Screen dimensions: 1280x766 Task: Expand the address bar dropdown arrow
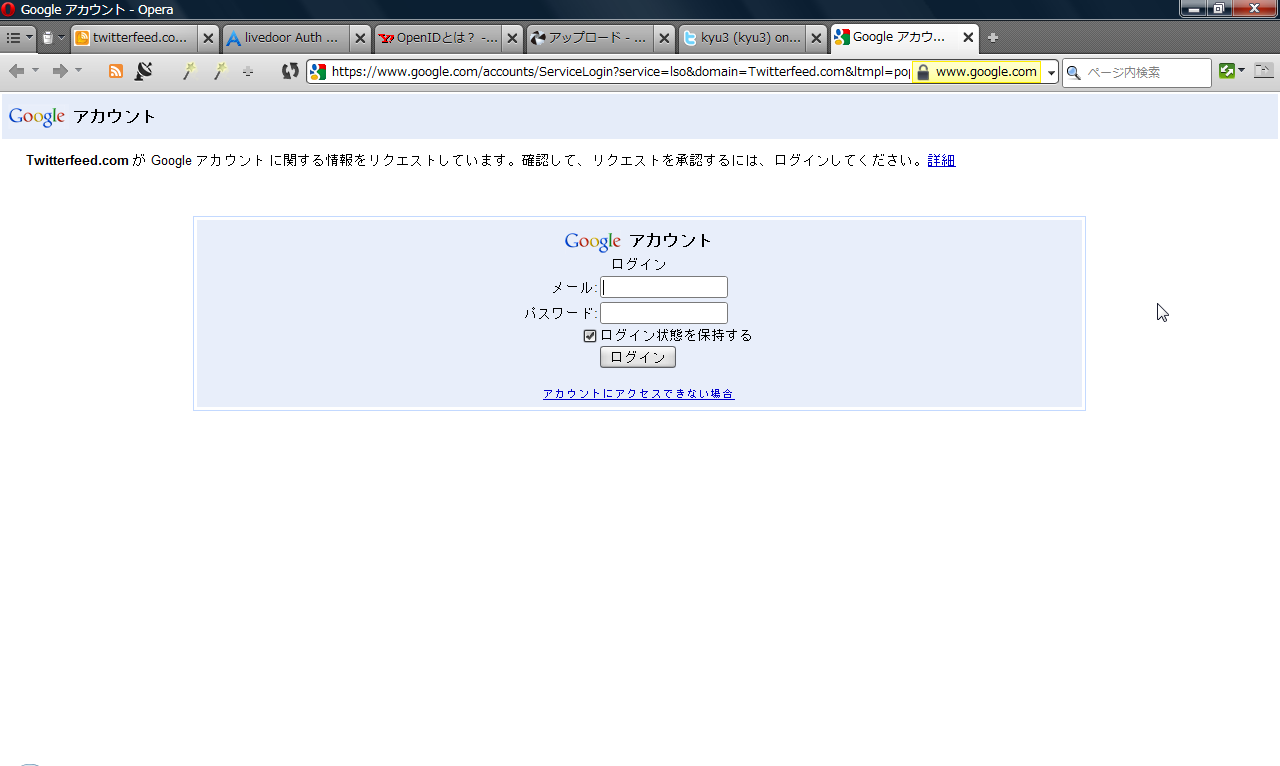tap(1051, 72)
